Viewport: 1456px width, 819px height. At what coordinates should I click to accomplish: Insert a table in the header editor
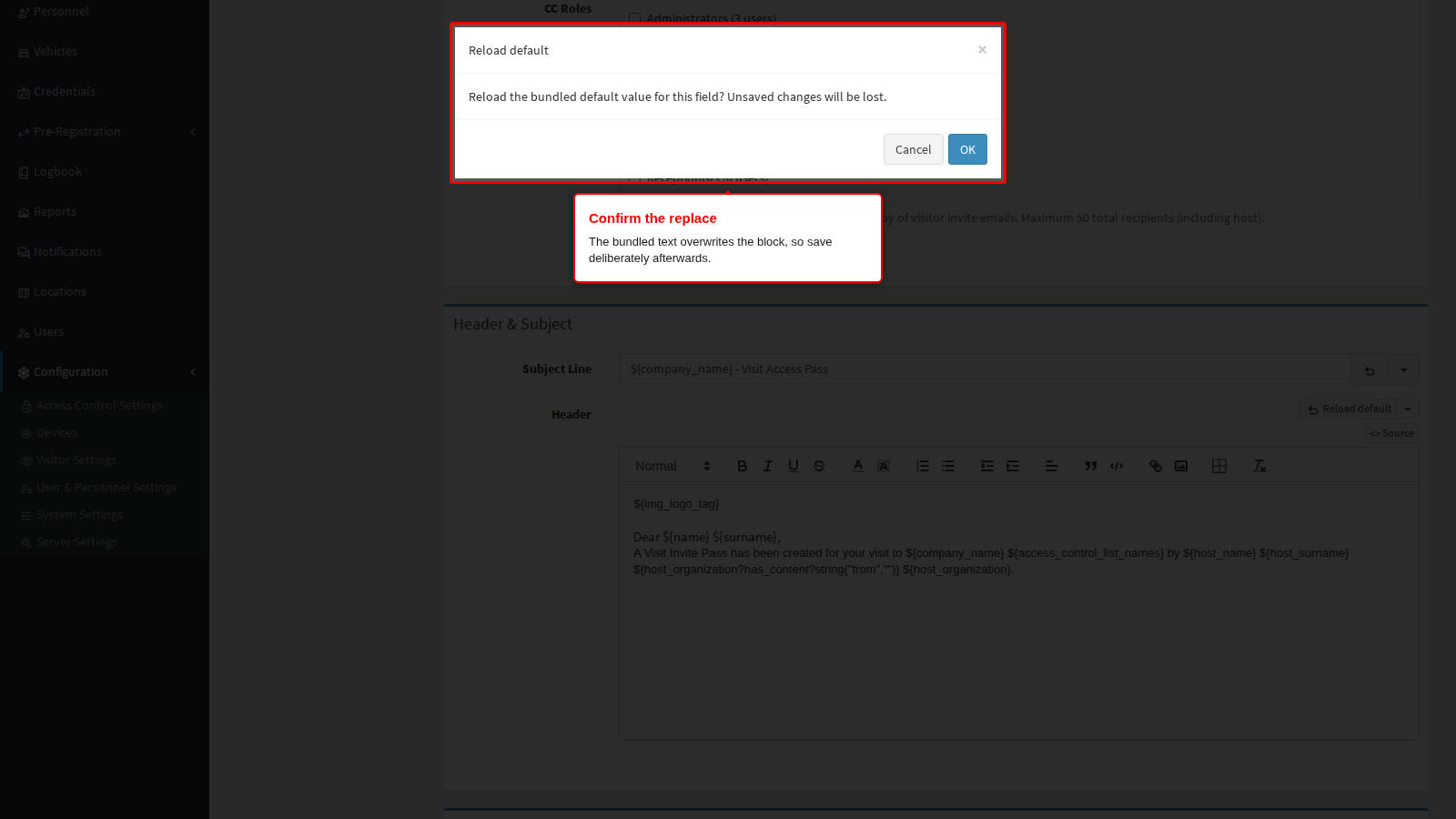1219,466
